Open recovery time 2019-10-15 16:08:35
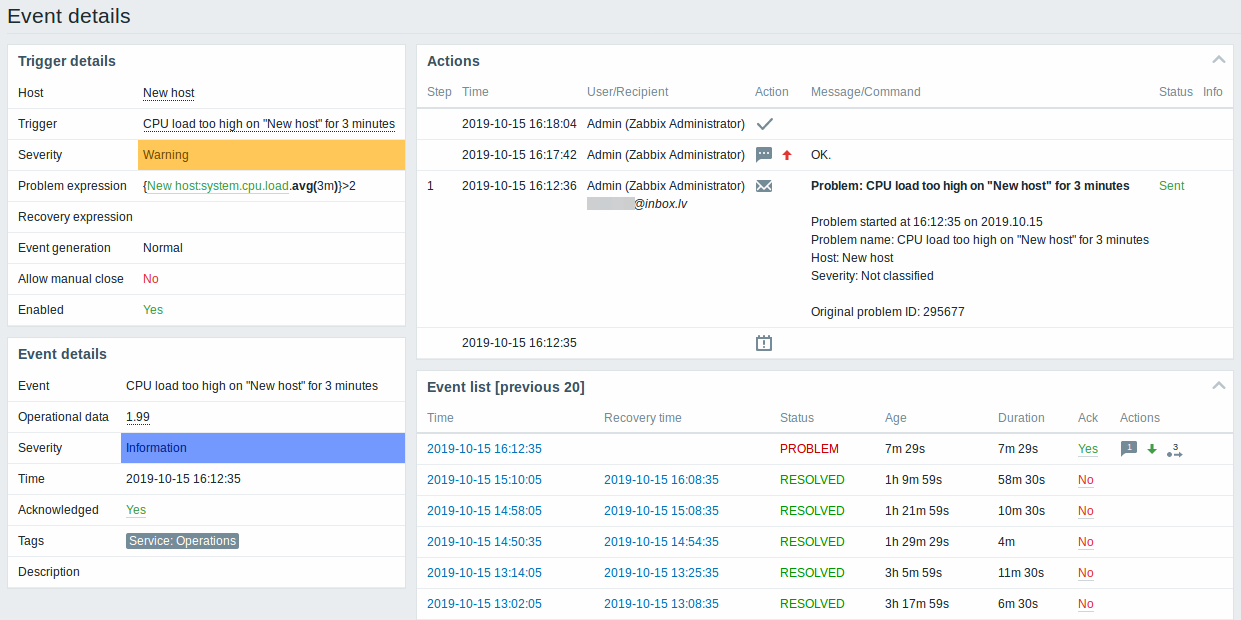This screenshot has width=1241, height=620. tap(661, 480)
